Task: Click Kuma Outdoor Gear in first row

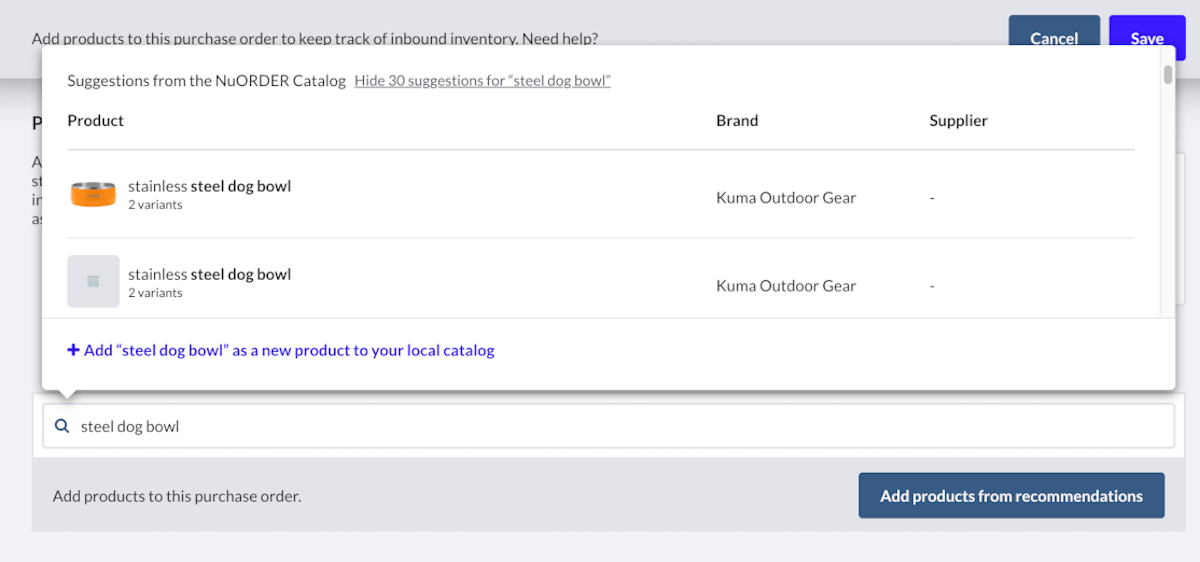Action: click(786, 198)
